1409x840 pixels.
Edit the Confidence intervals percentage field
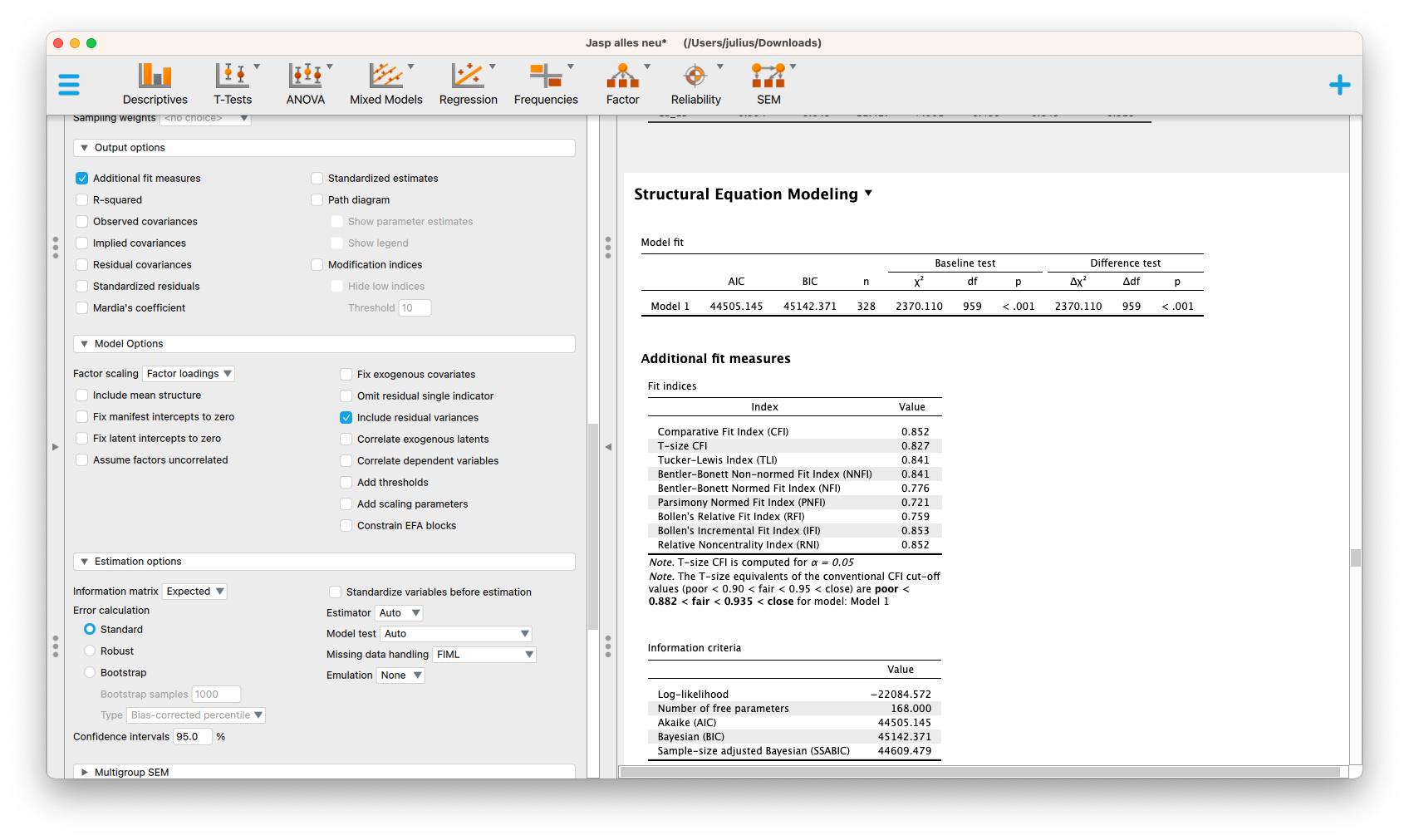(192, 736)
